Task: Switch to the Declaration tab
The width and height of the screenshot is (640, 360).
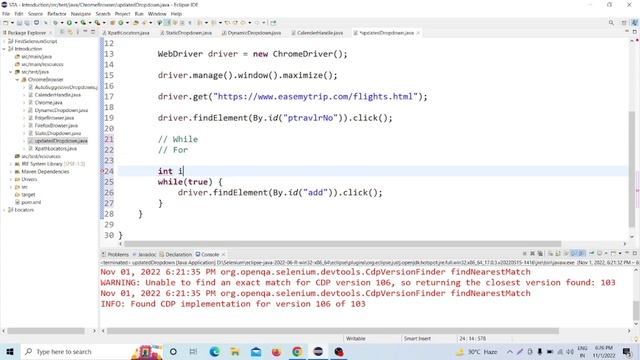Action: (176, 254)
